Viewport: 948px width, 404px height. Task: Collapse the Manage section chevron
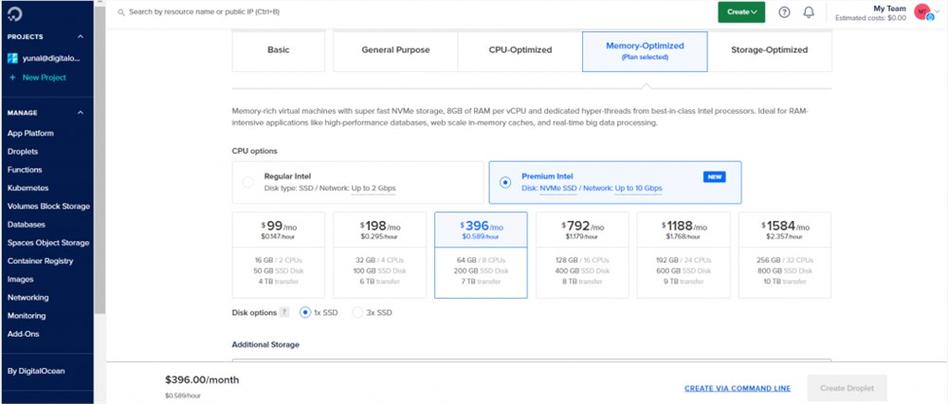click(80, 113)
